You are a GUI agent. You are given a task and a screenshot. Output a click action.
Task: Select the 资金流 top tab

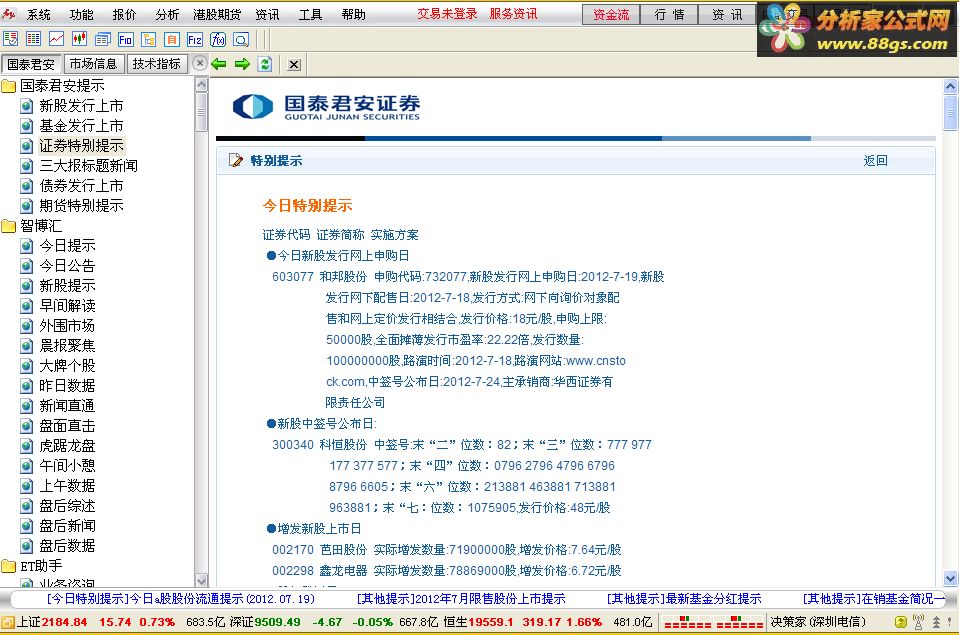[610, 14]
